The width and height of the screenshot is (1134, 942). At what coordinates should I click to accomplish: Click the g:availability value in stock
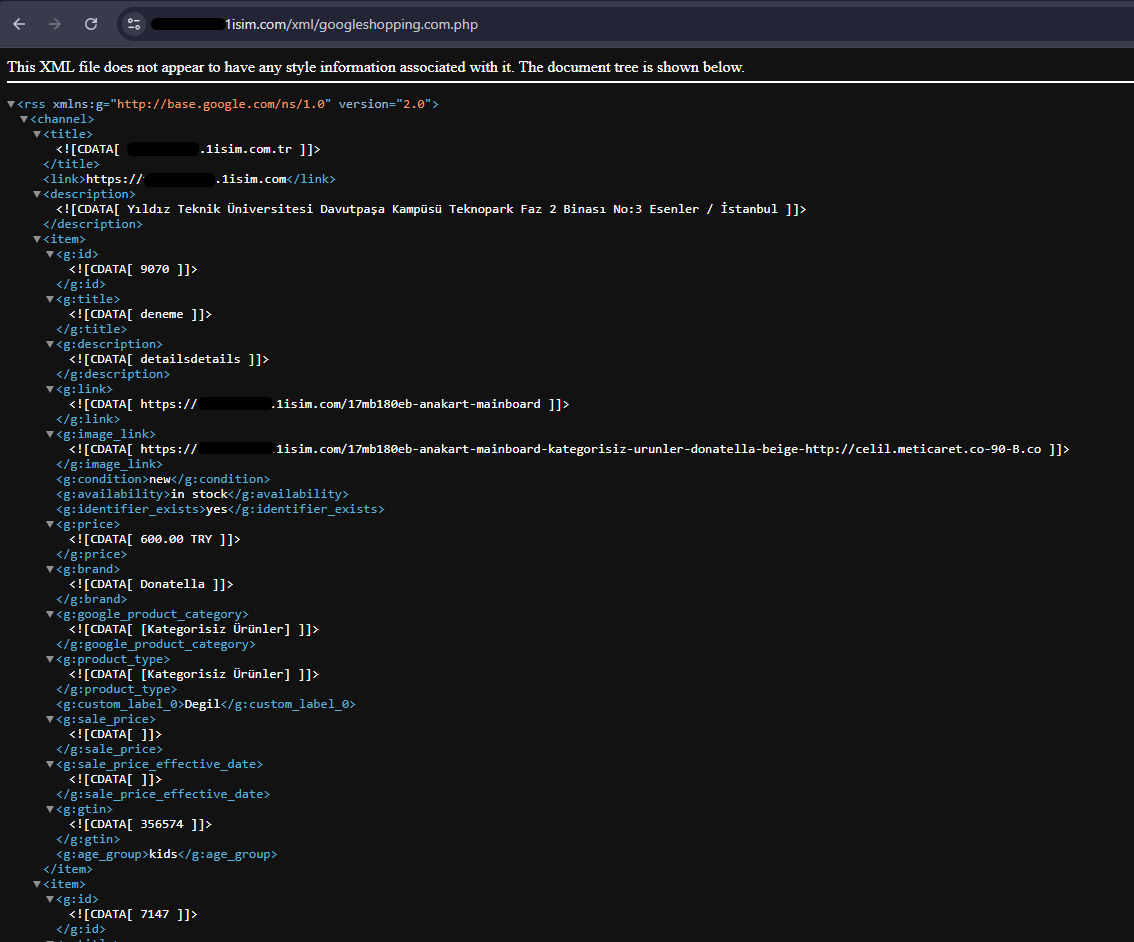(200, 494)
